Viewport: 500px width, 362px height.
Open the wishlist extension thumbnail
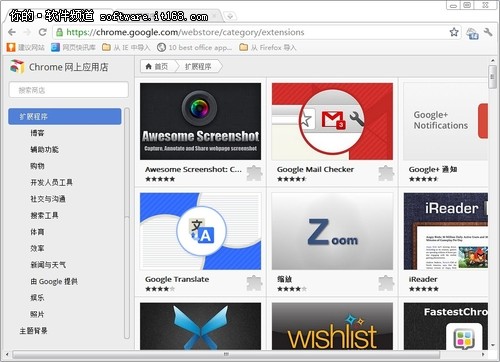coord(332,326)
